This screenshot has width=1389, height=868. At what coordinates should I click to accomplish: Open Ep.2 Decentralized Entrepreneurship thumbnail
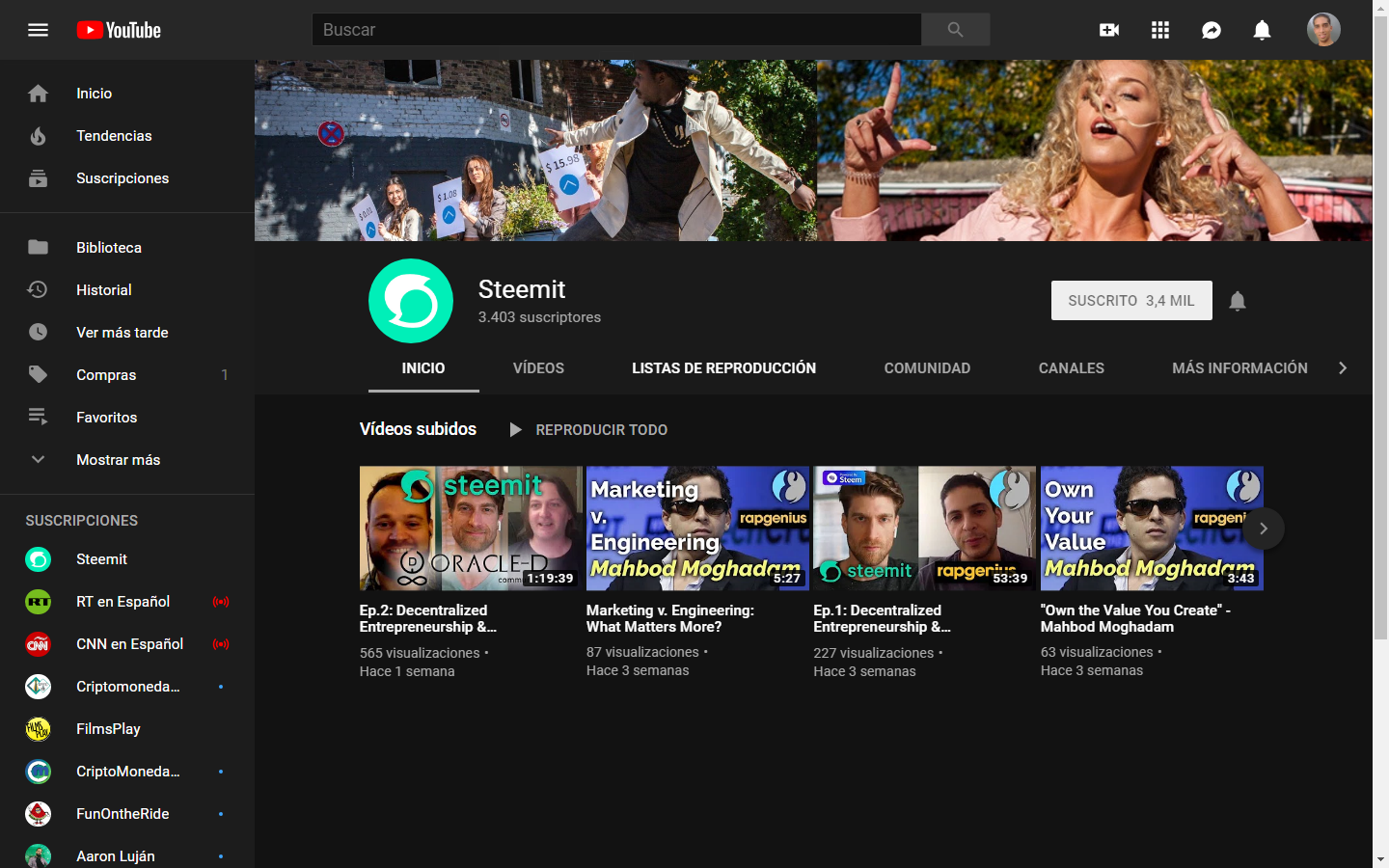click(x=471, y=529)
